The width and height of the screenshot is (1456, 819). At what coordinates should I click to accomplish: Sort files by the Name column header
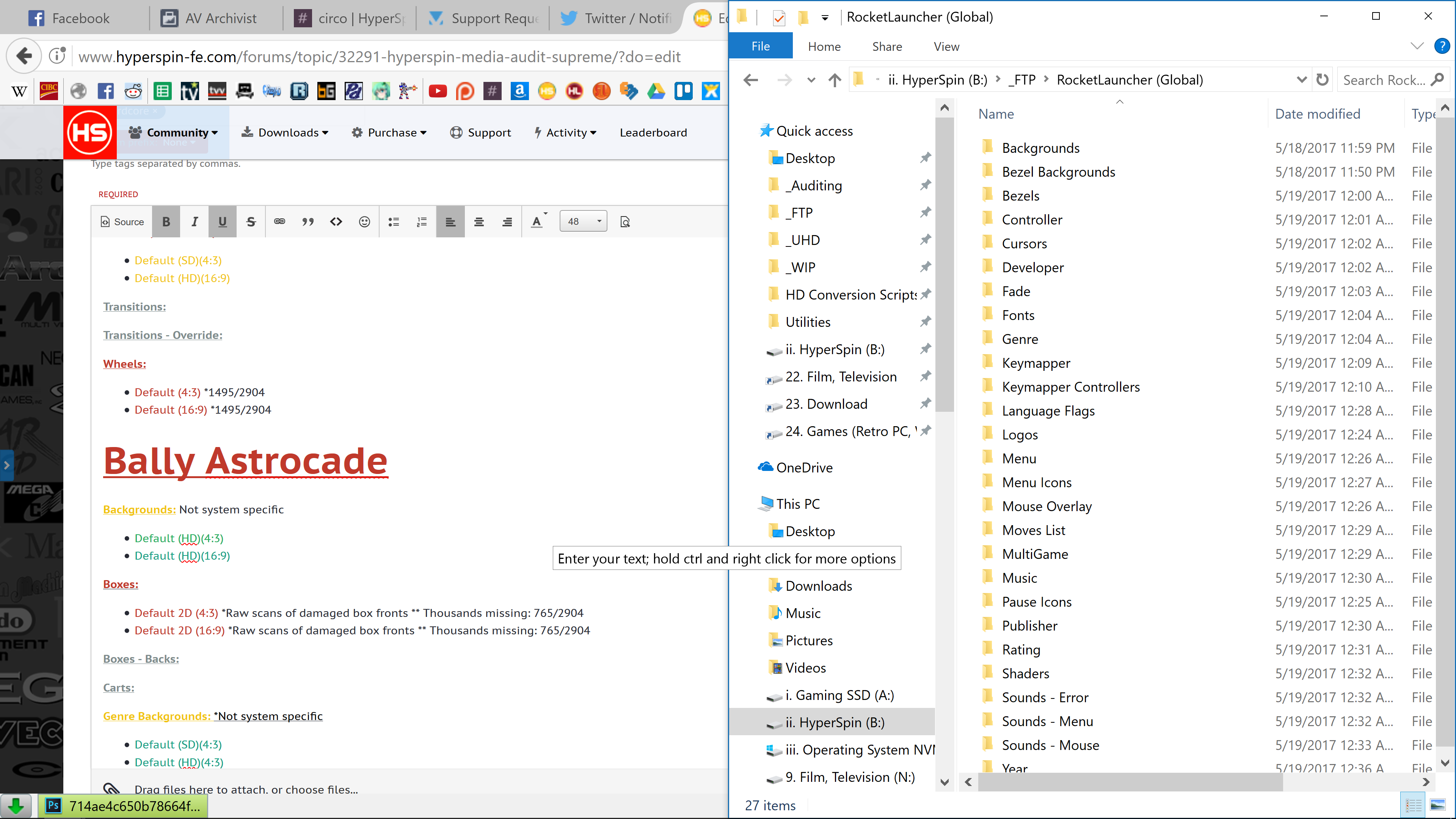pos(996,114)
